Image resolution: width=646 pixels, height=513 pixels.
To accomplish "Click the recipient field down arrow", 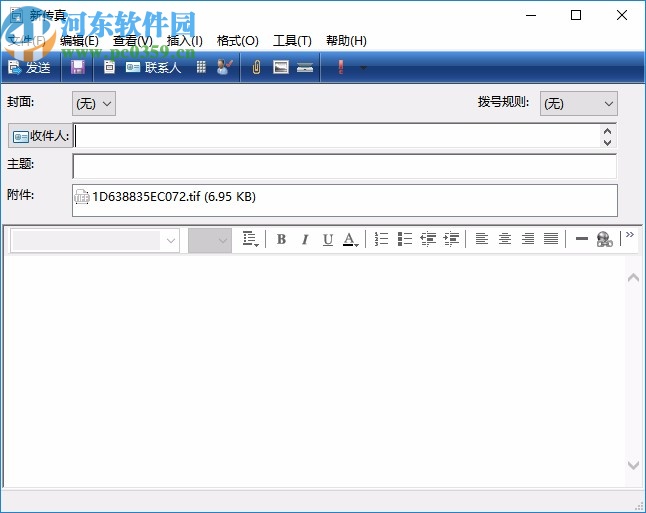I will point(607,143).
